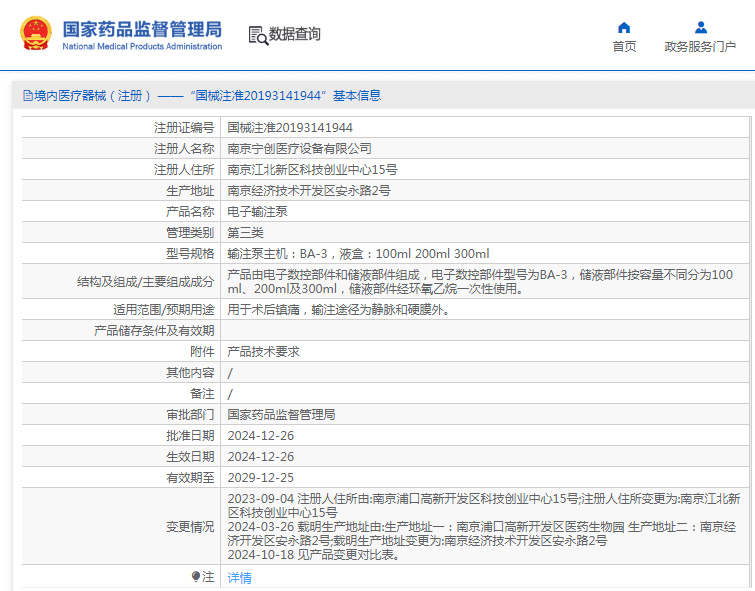
Task: Click the 注册人名称 row label
Action: [x=184, y=148]
